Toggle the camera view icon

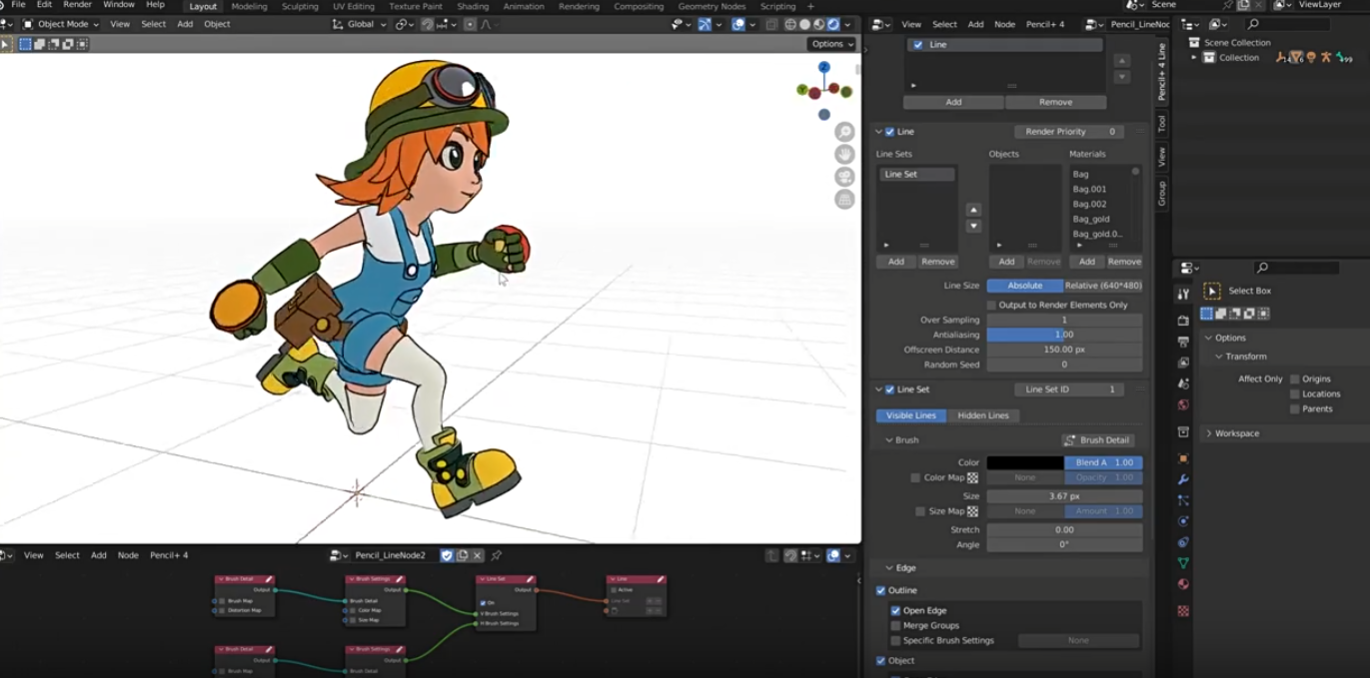tap(845, 177)
